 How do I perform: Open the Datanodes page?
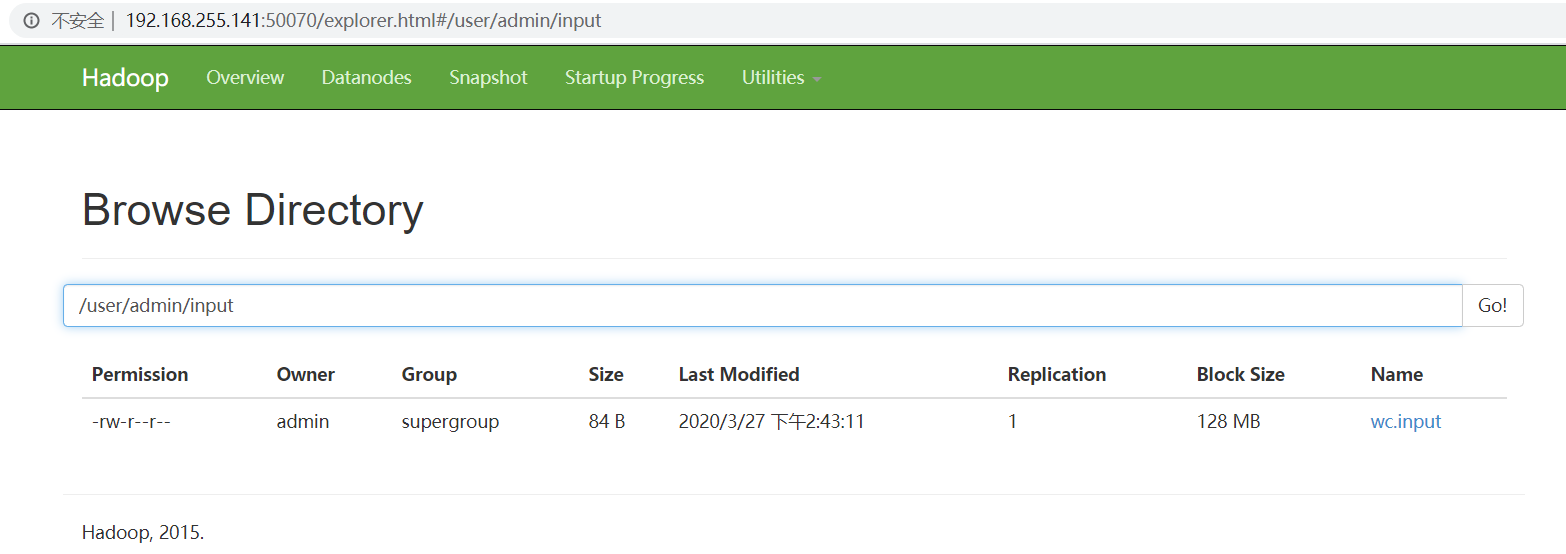[x=366, y=78]
